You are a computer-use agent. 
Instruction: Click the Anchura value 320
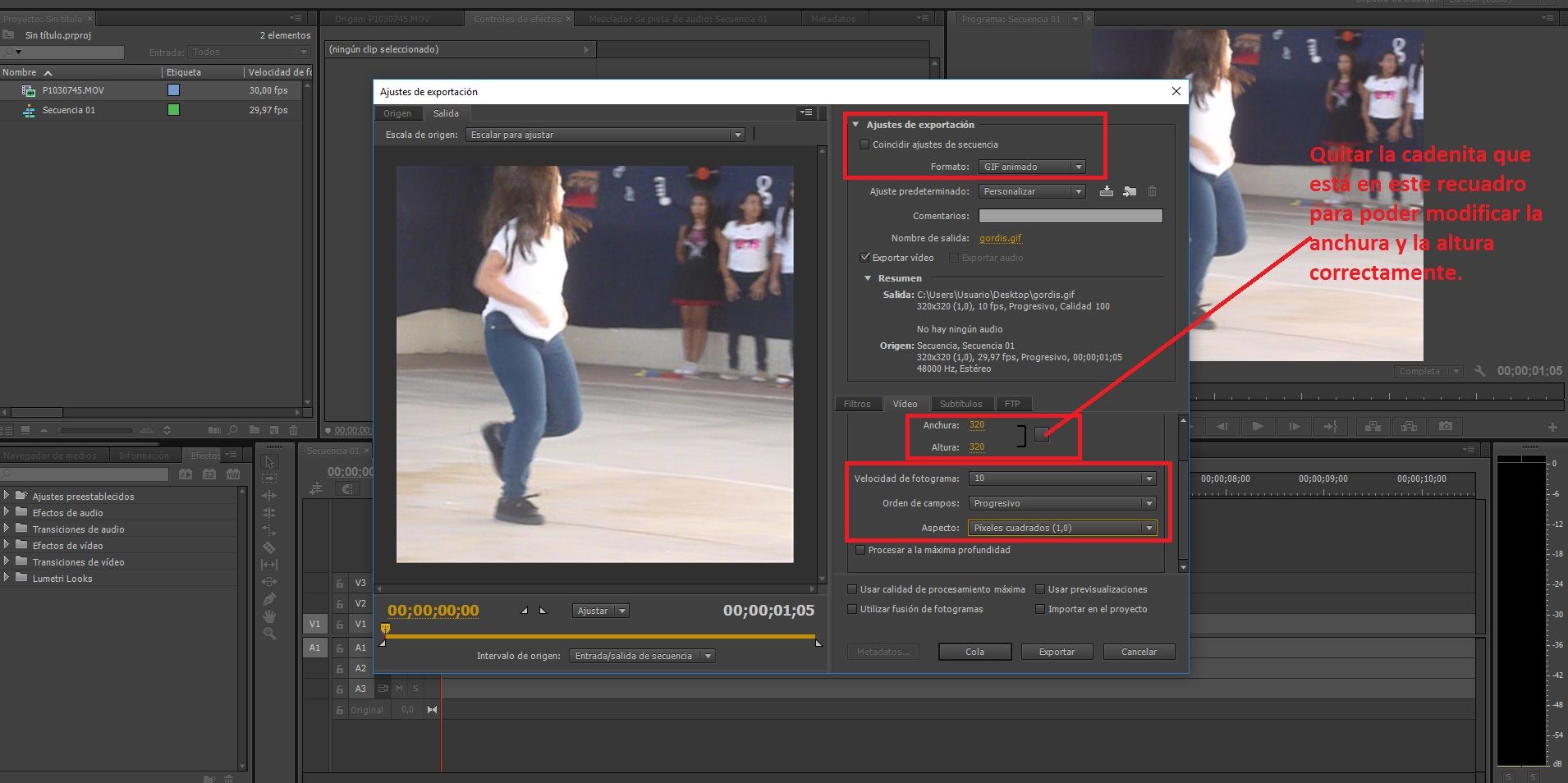pos(976,425)
